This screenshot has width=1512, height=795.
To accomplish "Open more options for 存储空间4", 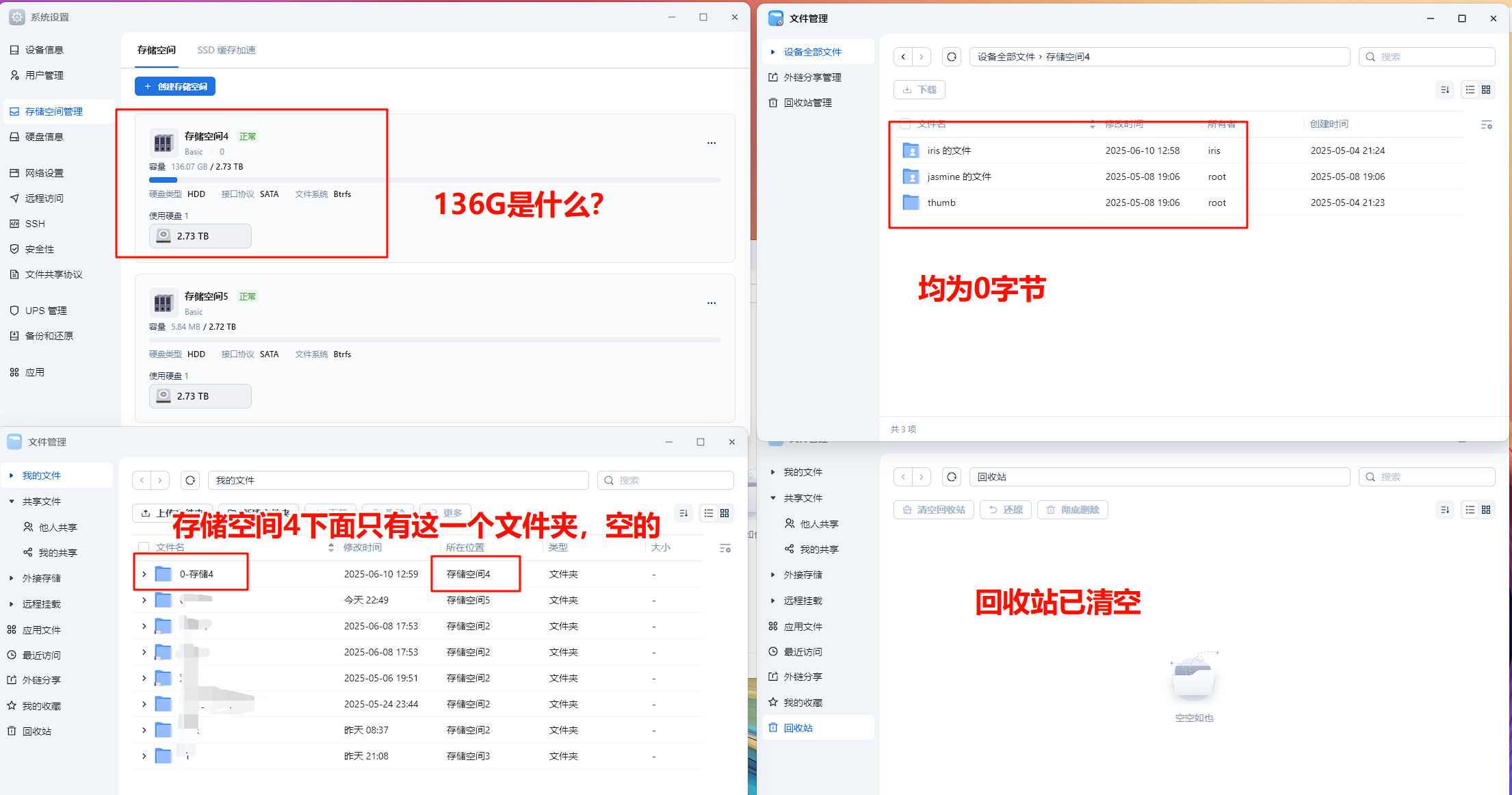I will 712,143.
